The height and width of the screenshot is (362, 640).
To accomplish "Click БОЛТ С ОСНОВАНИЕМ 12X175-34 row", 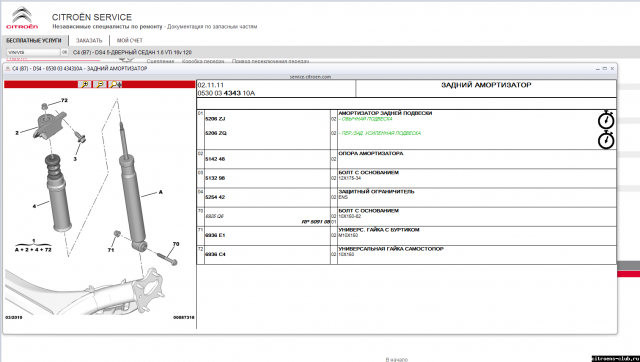I will point(406,178).
